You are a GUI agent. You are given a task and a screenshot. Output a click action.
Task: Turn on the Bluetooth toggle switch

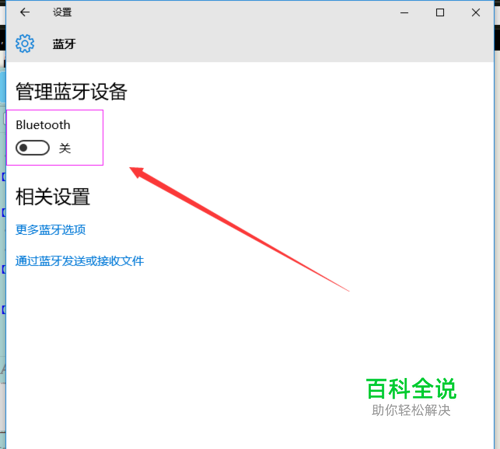[33, 148]
